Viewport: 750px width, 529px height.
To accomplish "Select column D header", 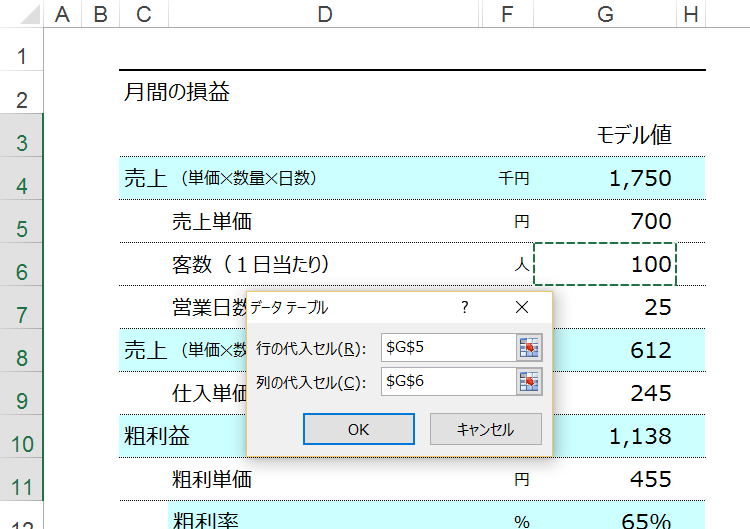I will tap(324, 14).
